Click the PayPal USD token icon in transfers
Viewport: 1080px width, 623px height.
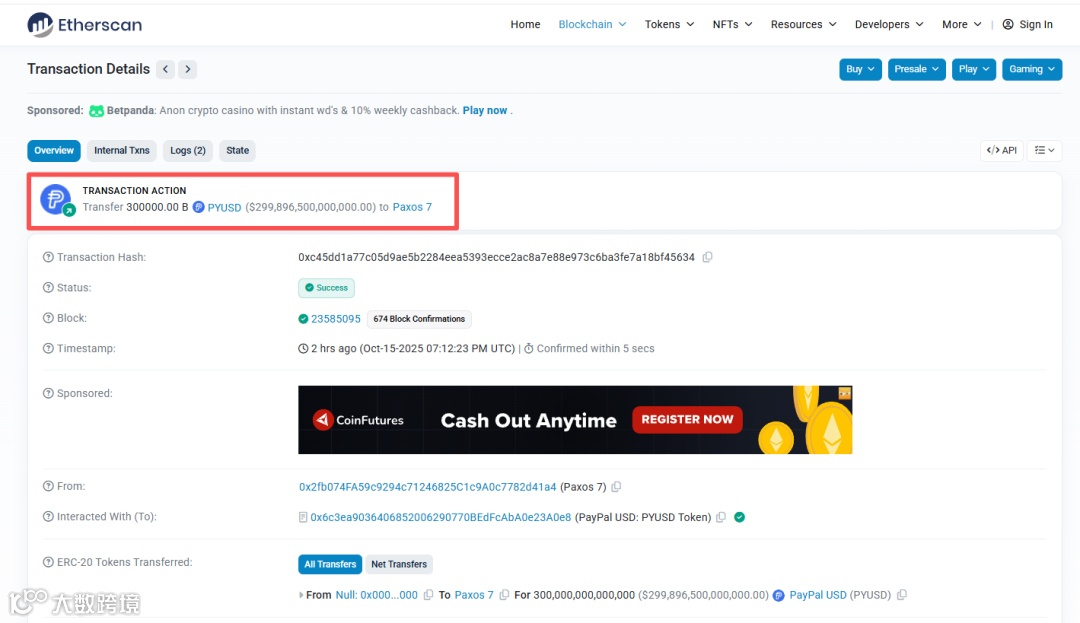pos(778,595)
